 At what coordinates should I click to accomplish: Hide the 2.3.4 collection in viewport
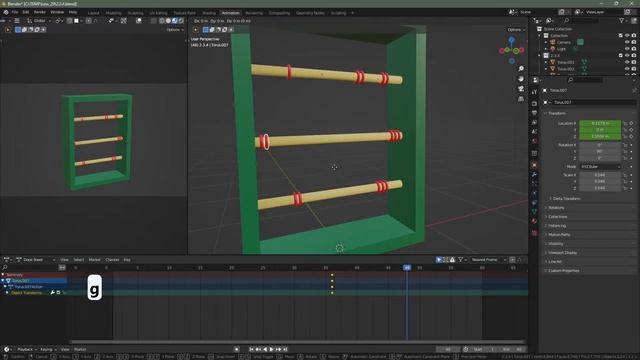point(627,55)
